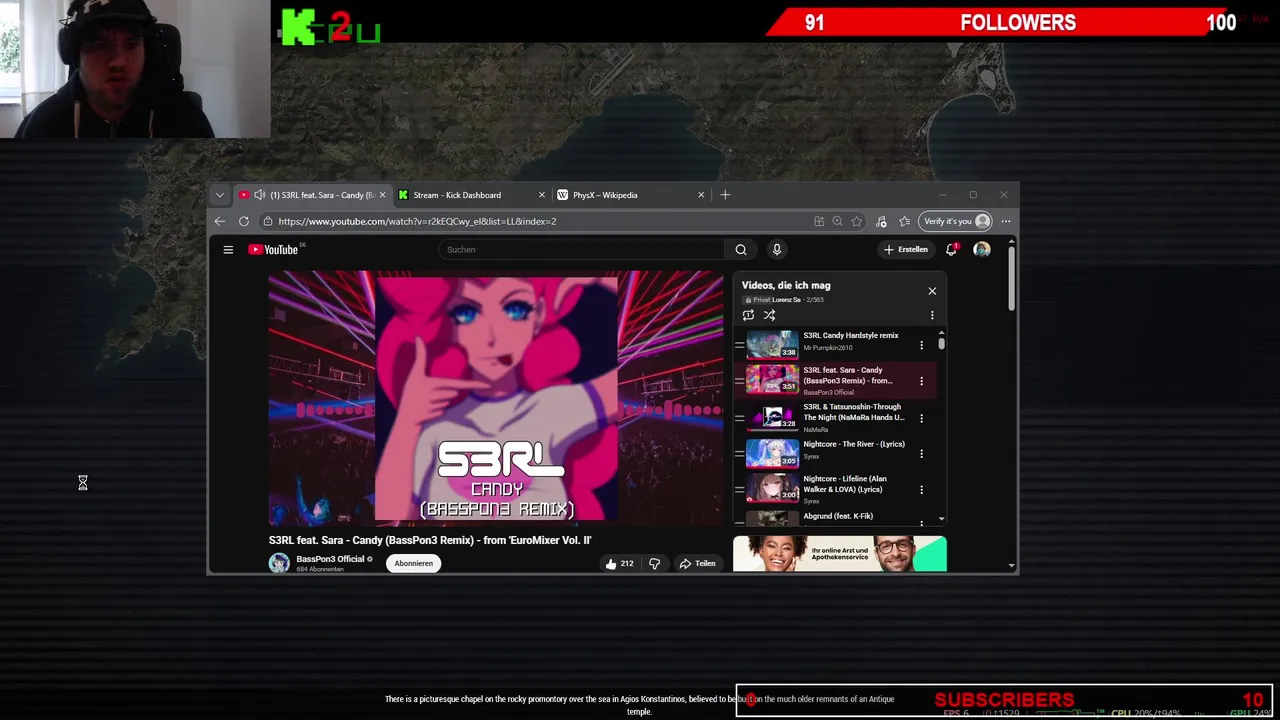Click the 'Verify it's you' profile button
Screen dimensions: 1280x720
(955, 221)
